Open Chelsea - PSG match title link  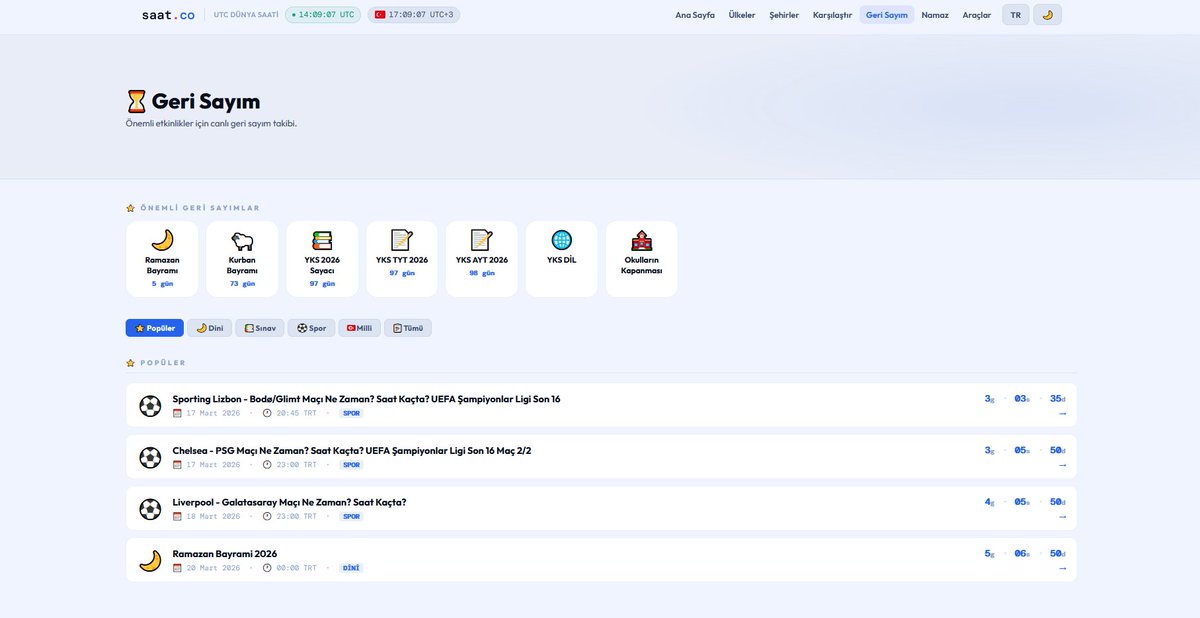(352, 450)
